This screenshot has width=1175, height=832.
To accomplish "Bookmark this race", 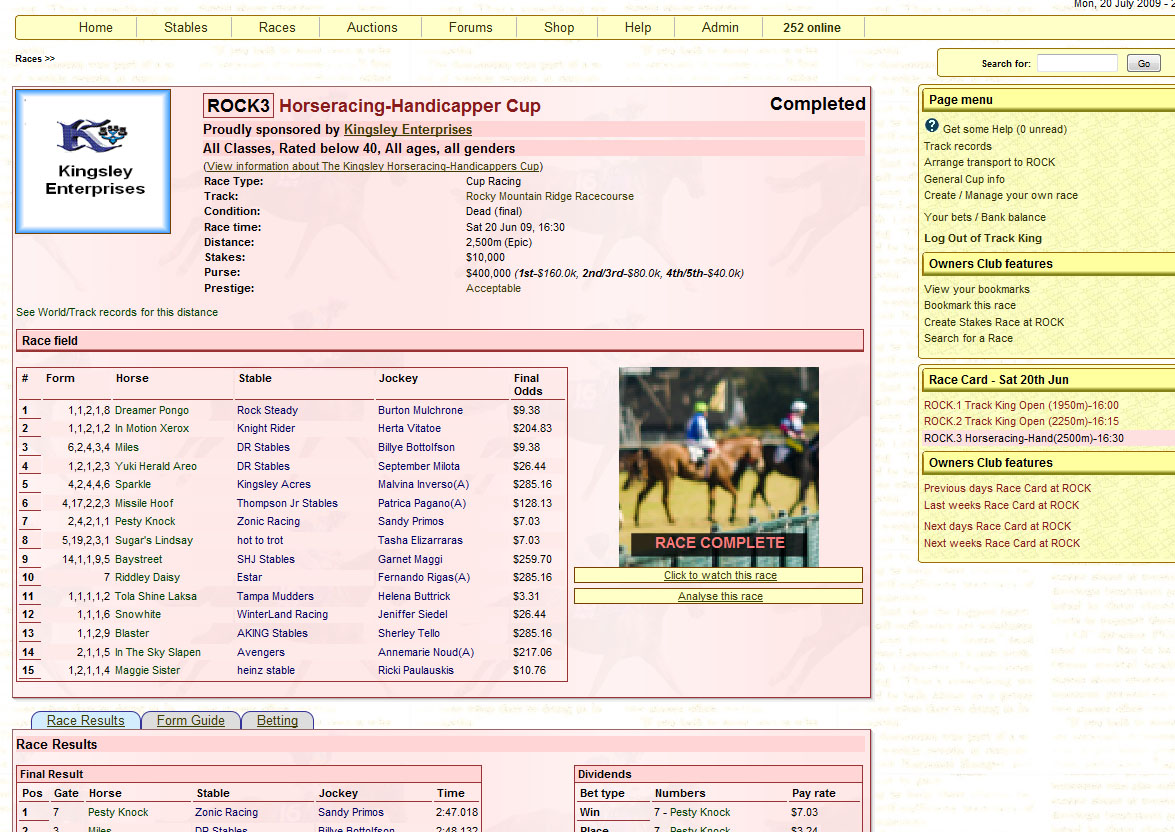I will (x=969, y=305).
